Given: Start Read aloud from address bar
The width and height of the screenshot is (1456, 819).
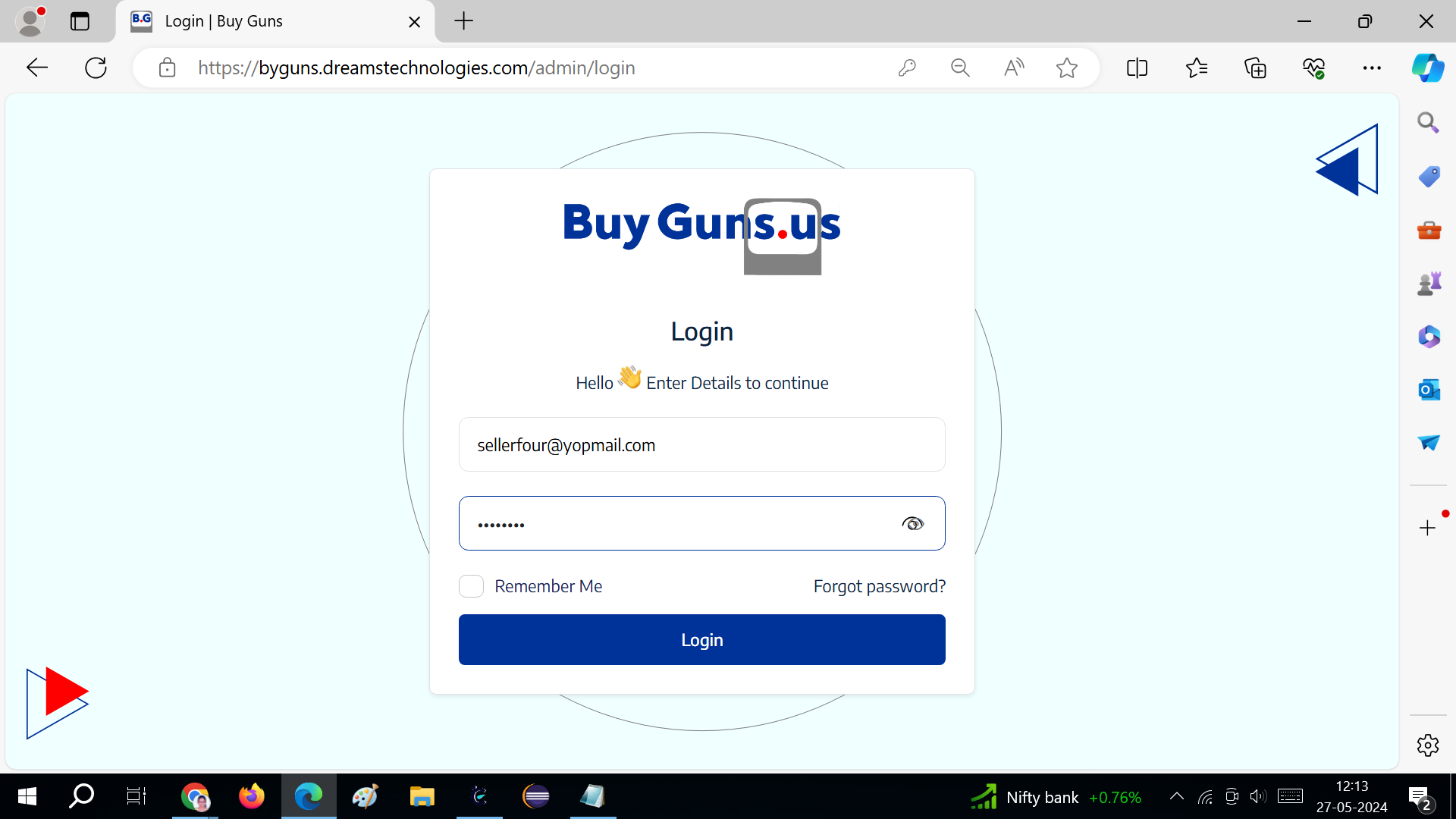Looking at the screenshot, I should point(1014,67).
